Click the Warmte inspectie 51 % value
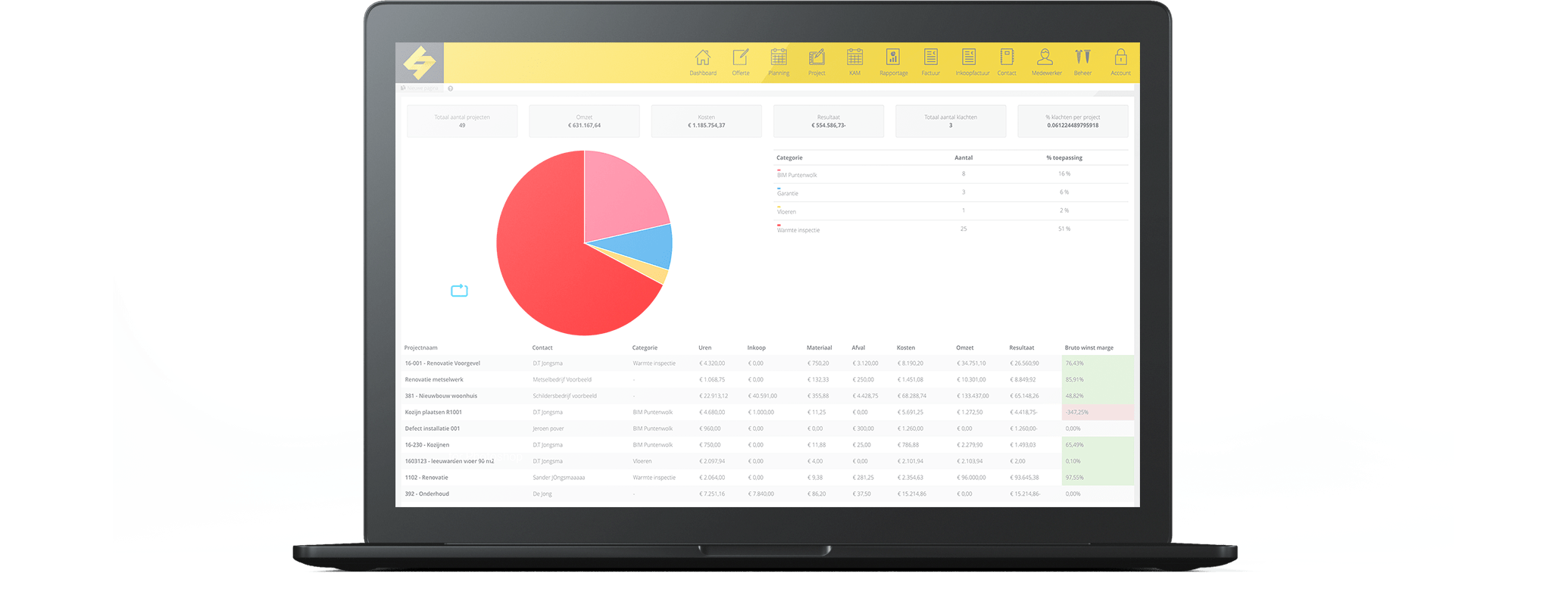The image size is (1568, 595). point(1064,229)
